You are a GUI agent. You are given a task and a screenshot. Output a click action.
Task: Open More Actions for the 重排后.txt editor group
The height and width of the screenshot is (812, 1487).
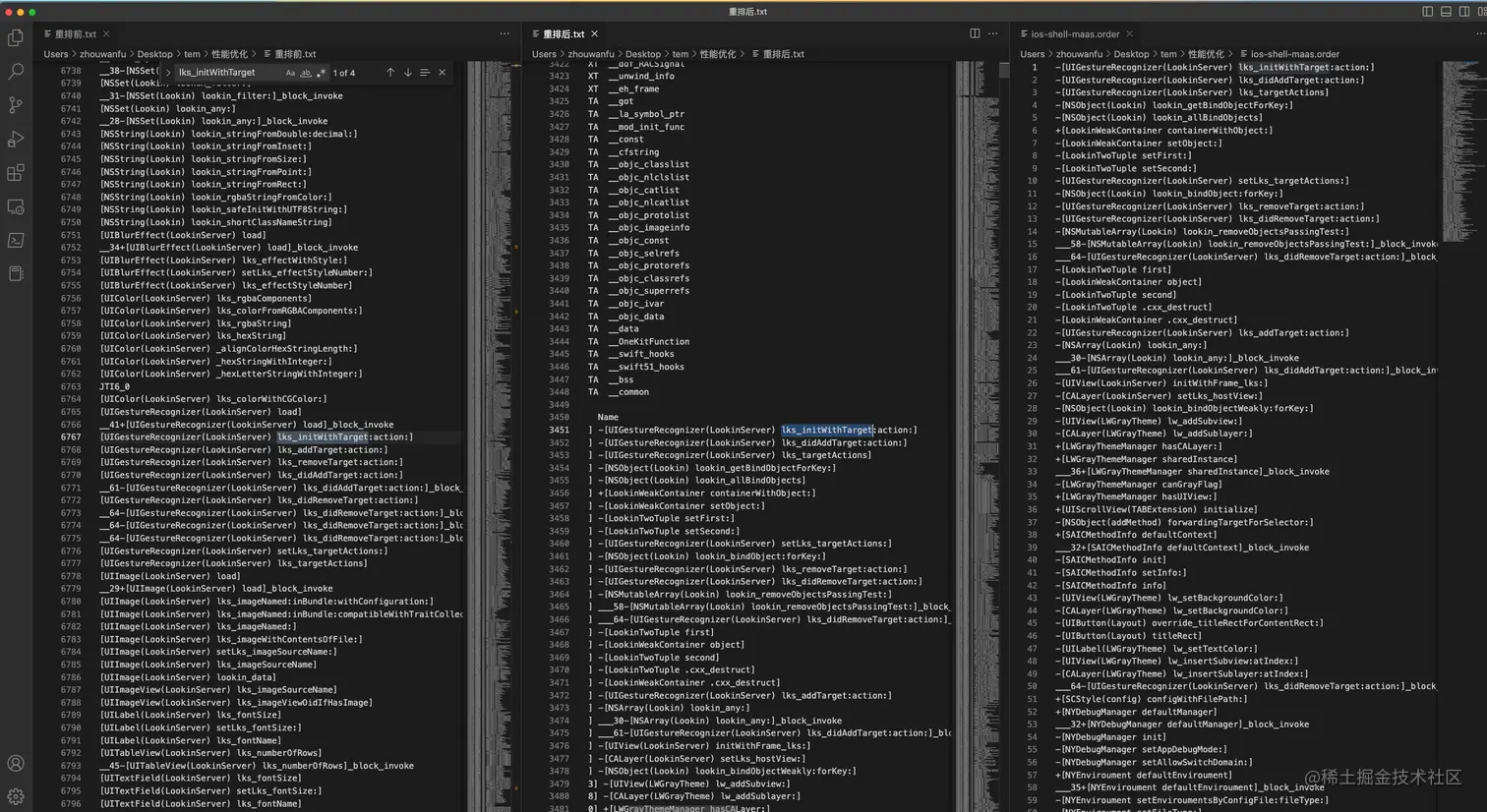(992, 33)
